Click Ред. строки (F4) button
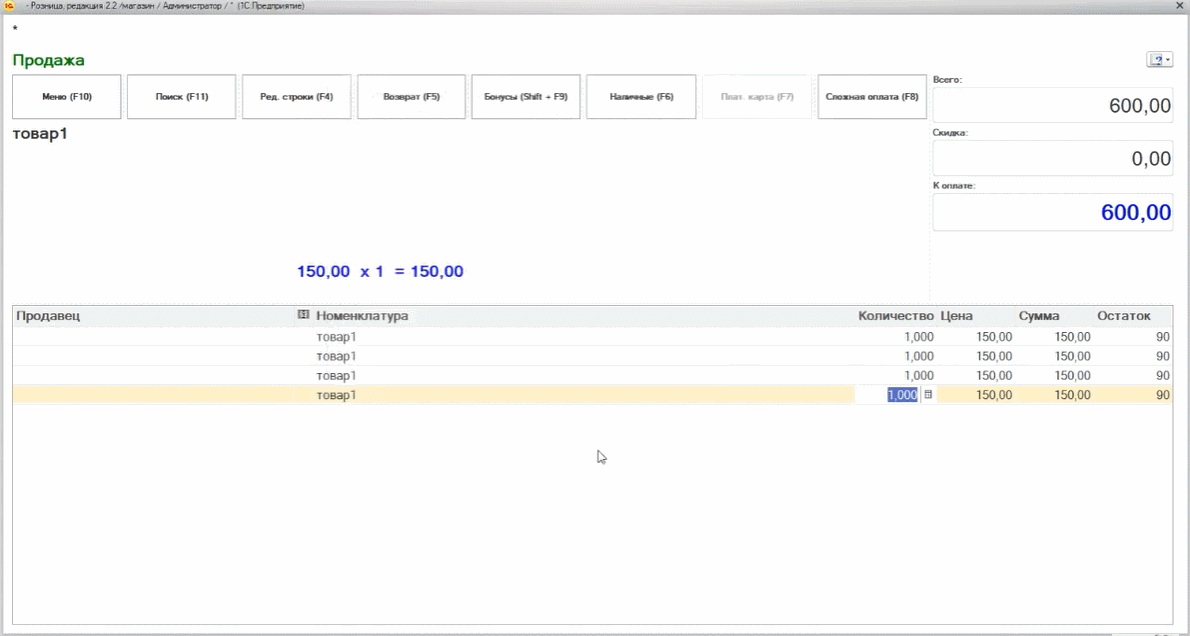Screen dimensions: 1190x636 click(x=296, y=97)
